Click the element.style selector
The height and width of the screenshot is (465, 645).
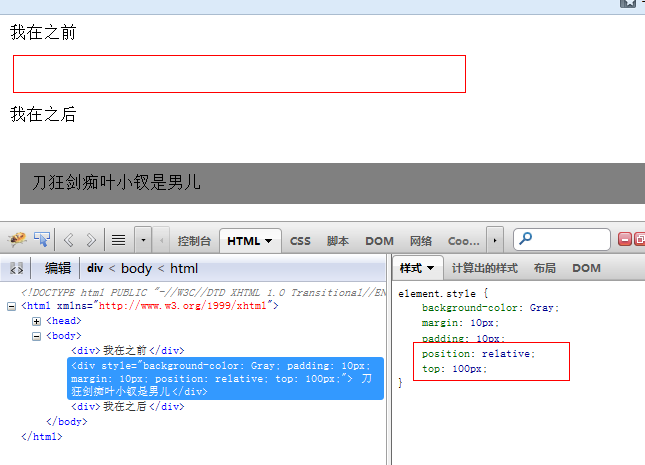(437, 294)
